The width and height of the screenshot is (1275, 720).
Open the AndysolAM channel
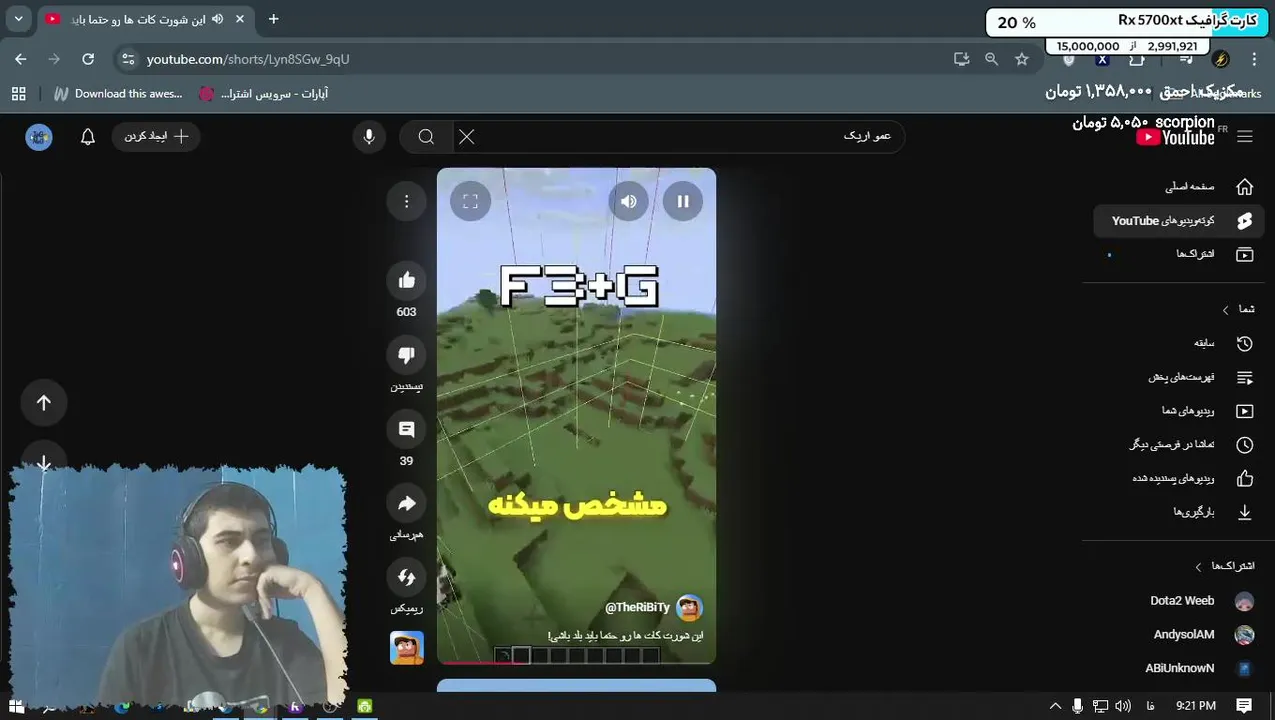(x=1180, y=634)
